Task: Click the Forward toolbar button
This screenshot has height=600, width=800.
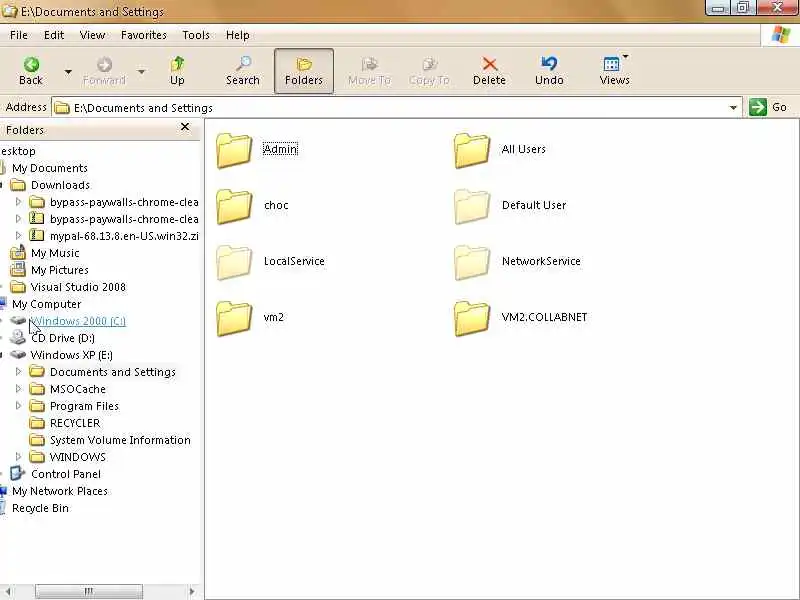Action: click(104, 71)
